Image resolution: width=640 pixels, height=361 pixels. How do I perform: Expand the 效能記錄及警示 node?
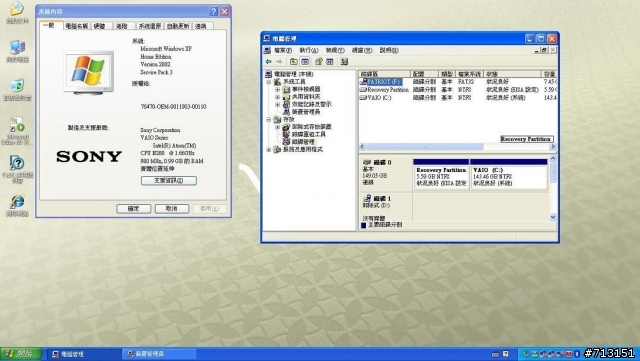point(278,105)
